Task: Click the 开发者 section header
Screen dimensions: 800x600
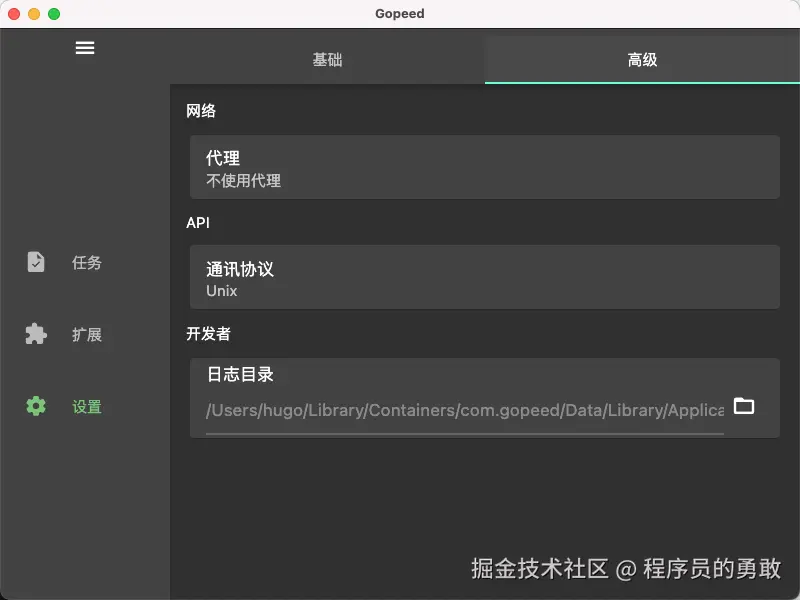Action: click(x=207, y=334)
